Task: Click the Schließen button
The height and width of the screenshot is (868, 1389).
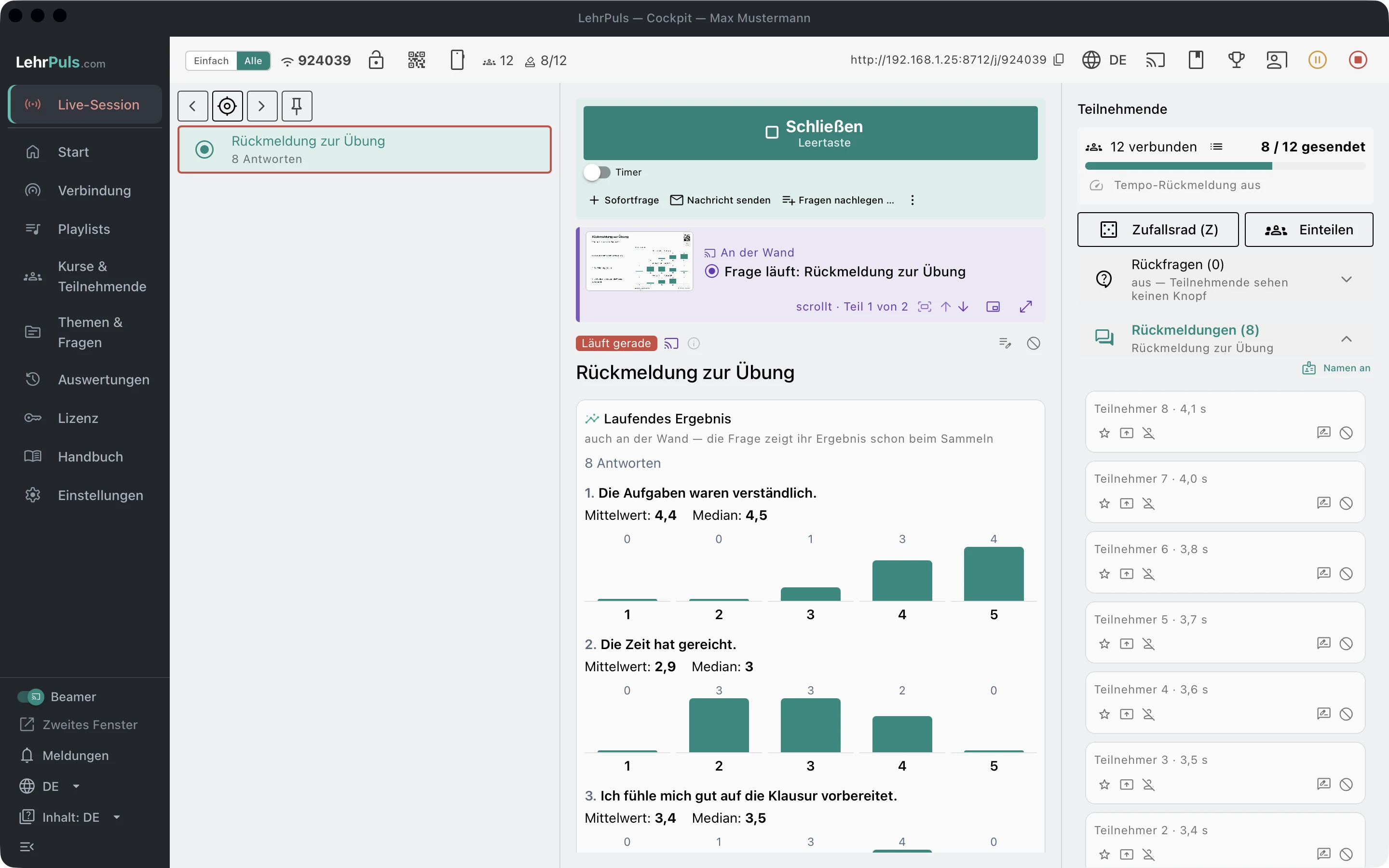Action: pos(810,133)
